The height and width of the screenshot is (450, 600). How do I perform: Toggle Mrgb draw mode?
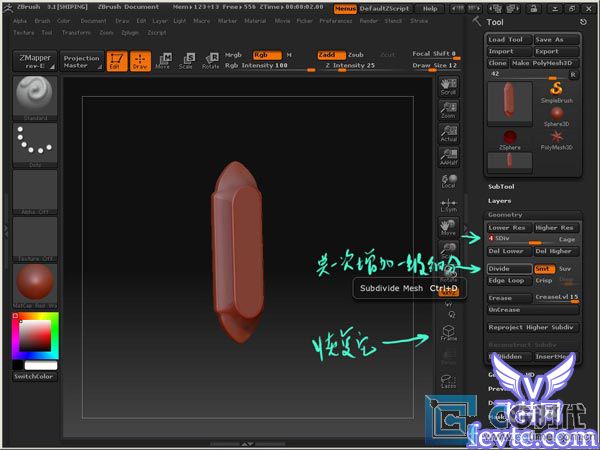click(x=233, y=55)
